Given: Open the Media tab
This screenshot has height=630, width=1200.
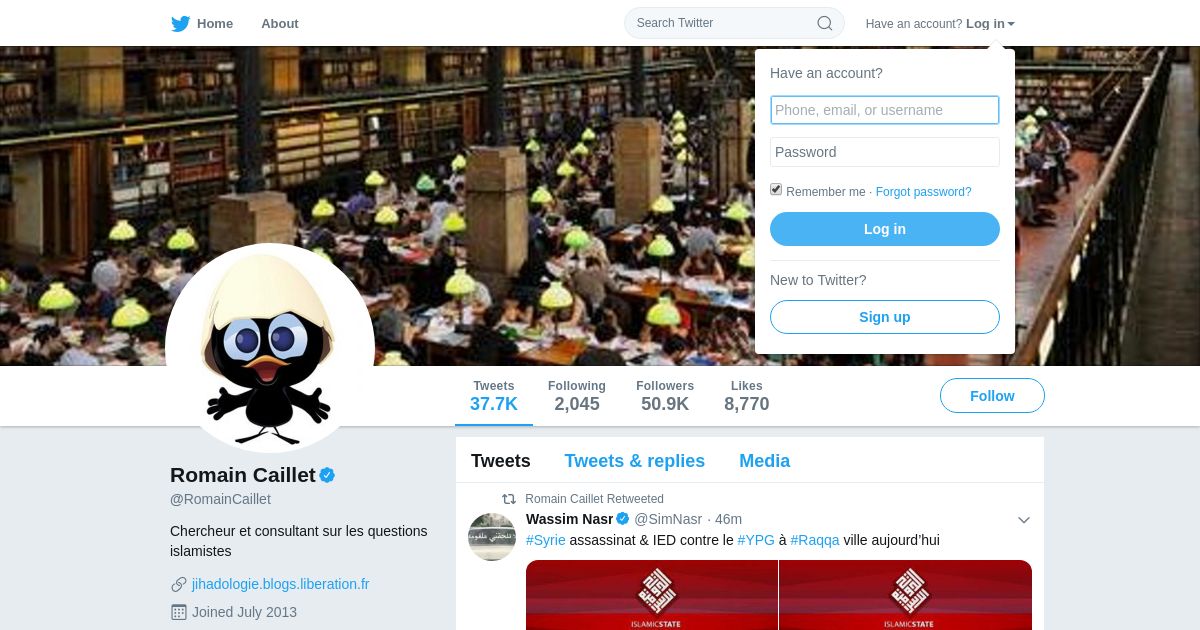Looking at the screenshot, I should click(x=764, y=461).
